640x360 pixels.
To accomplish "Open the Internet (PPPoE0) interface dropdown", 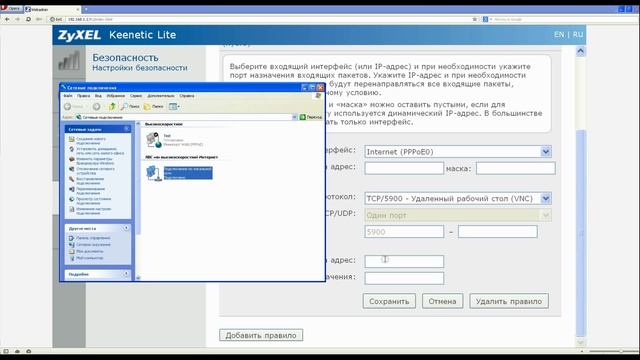I will (458, 152).
